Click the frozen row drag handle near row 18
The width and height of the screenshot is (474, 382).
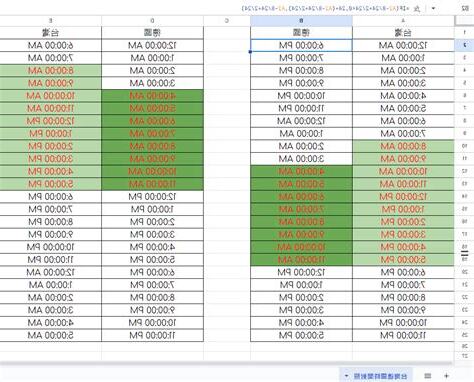(464, 254)
